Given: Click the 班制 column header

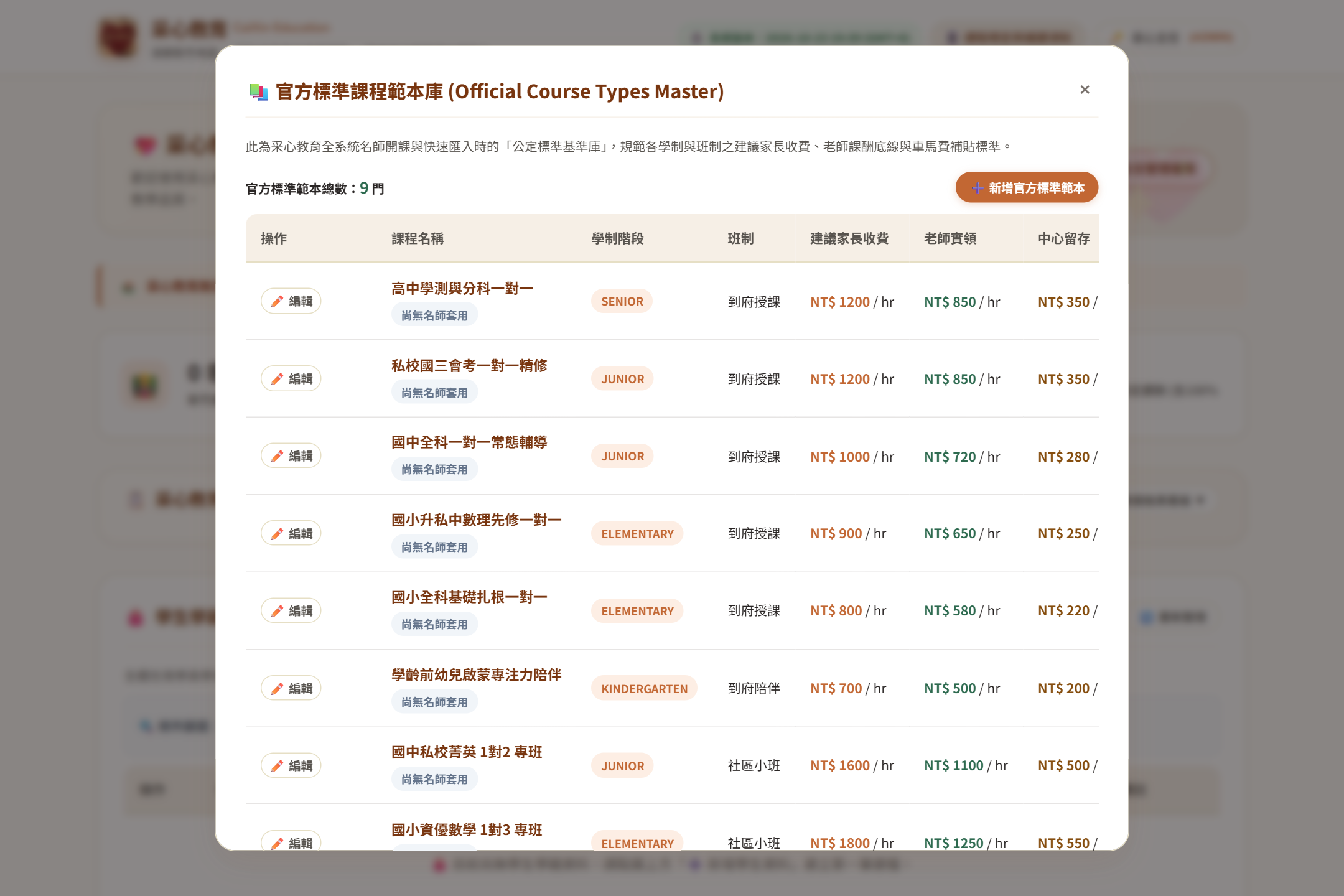Looking at the screenshot, I should point(740,238).
